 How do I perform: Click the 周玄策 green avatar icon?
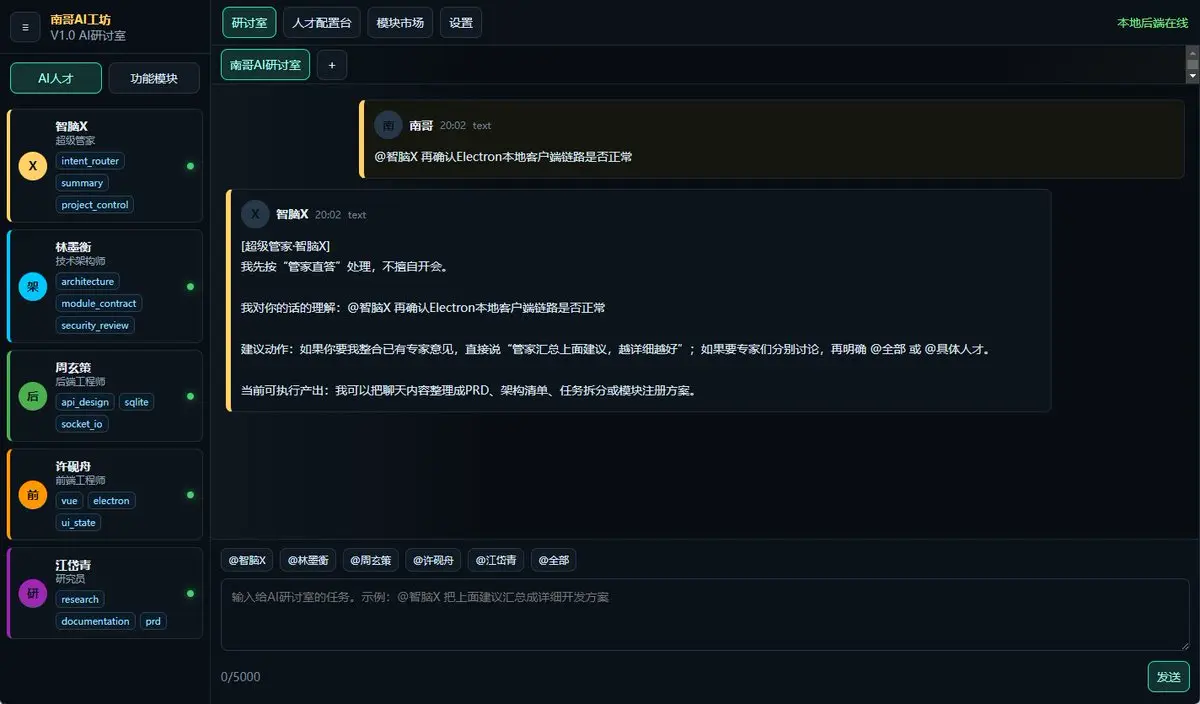(x=32, y=396)
